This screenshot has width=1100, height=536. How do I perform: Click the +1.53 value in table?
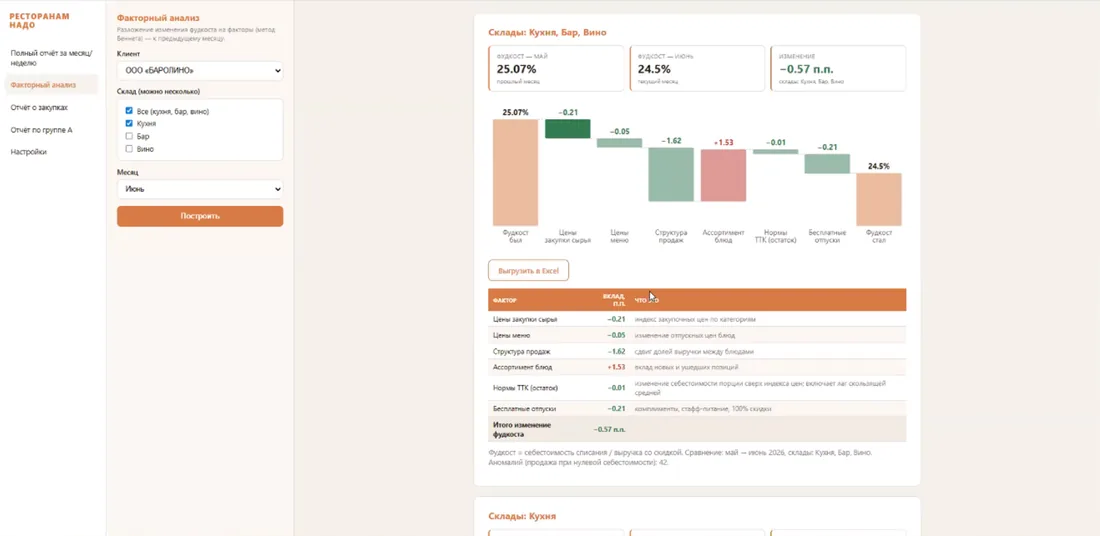(617, 367)
